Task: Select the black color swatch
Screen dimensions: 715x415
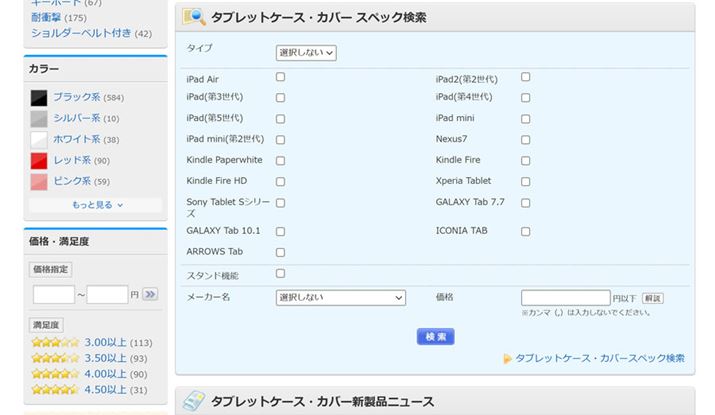Action: coord(39,98)
